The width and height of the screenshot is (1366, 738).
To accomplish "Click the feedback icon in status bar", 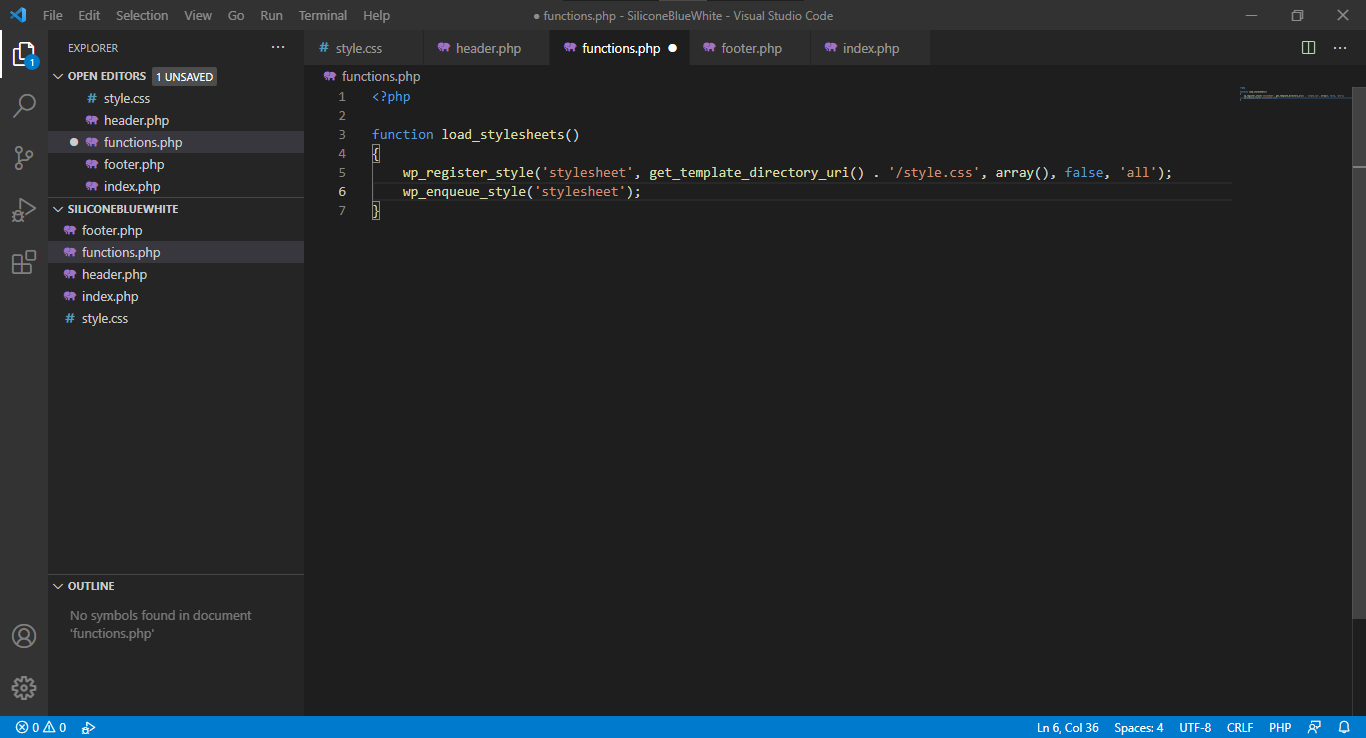I will click(1315, 727).
